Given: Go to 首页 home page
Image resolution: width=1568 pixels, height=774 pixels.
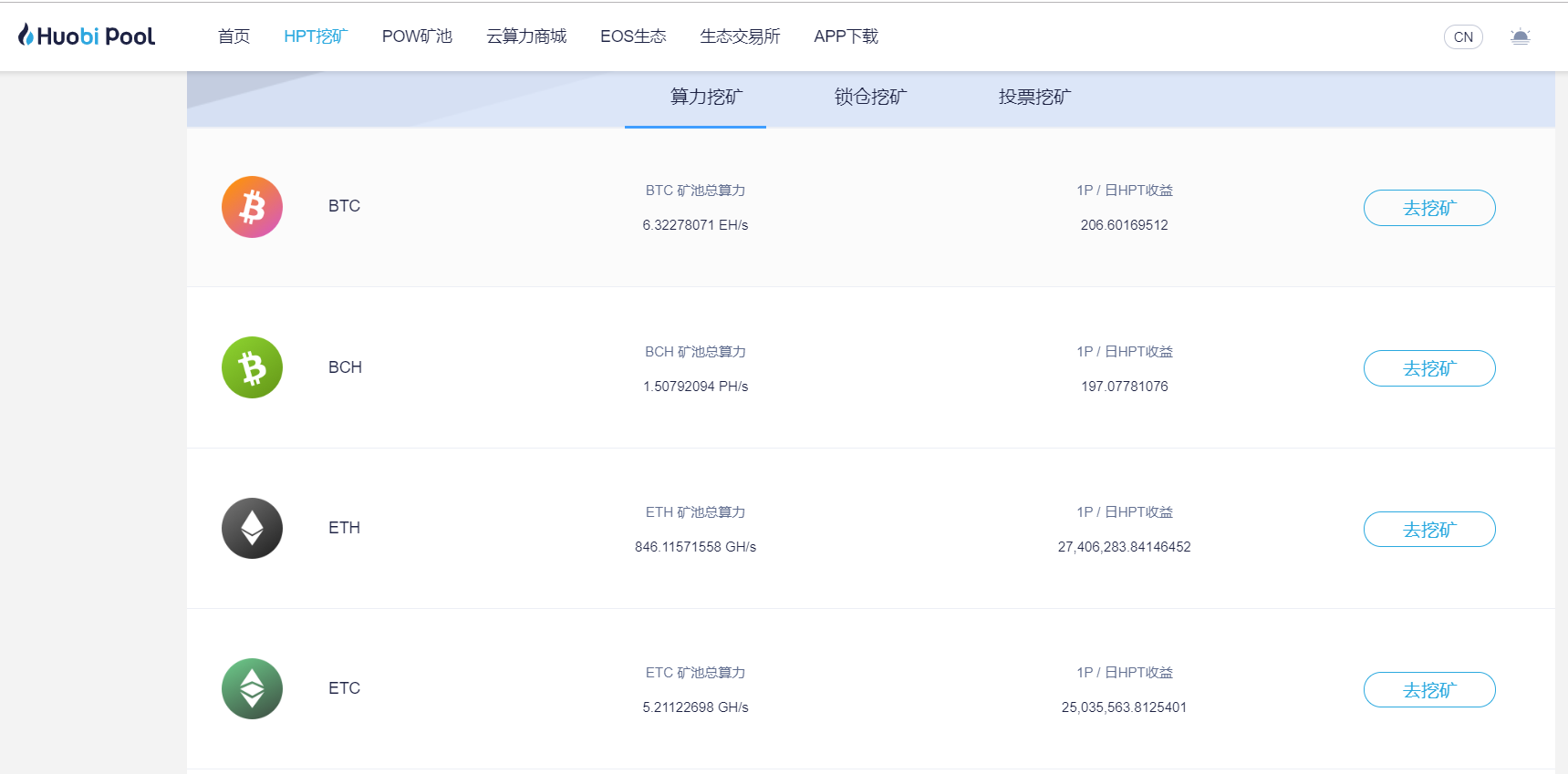Looking at the screenshot, I should pyautogui.click(x=234, y=36).
